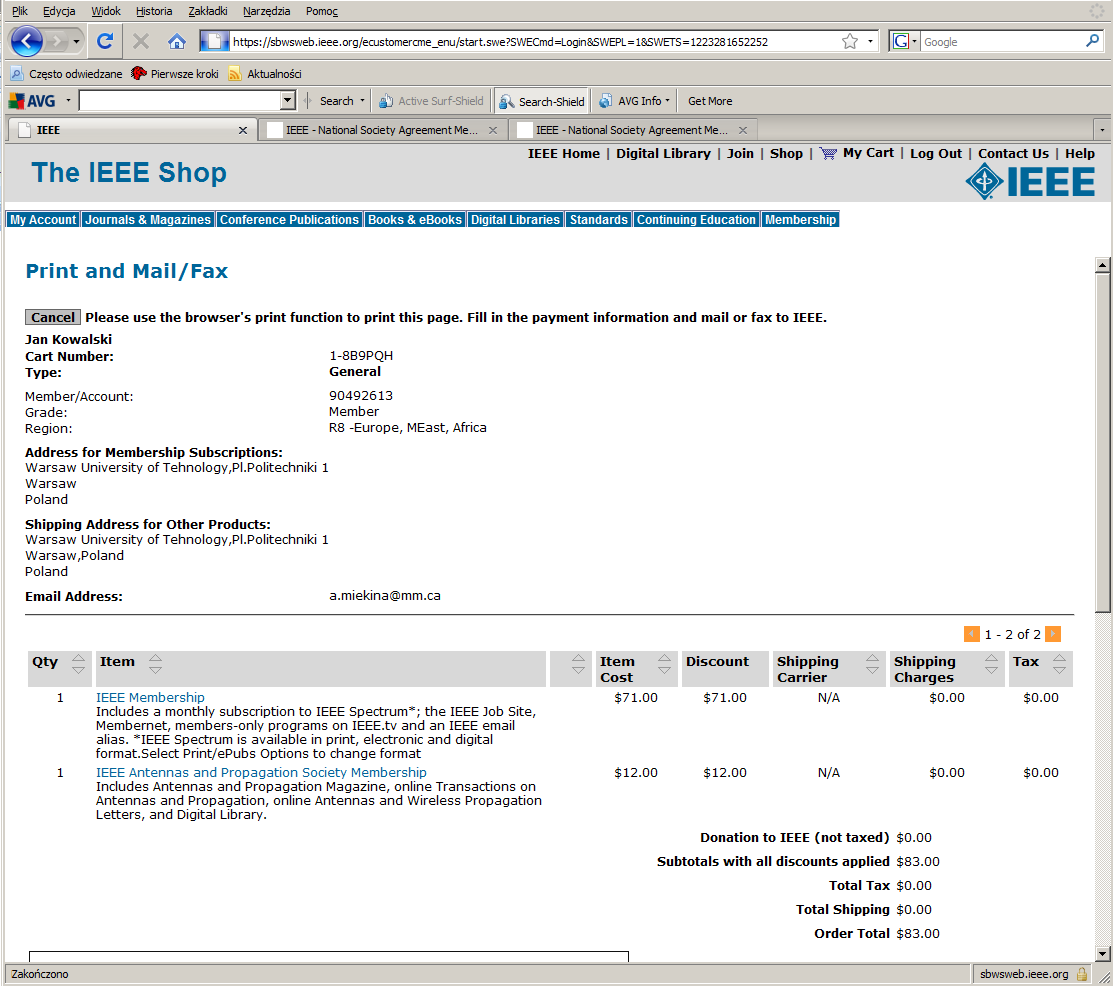Click Get More in AVG toolbar
Screen dimensions: 1113x986
(x=710, y=101)
